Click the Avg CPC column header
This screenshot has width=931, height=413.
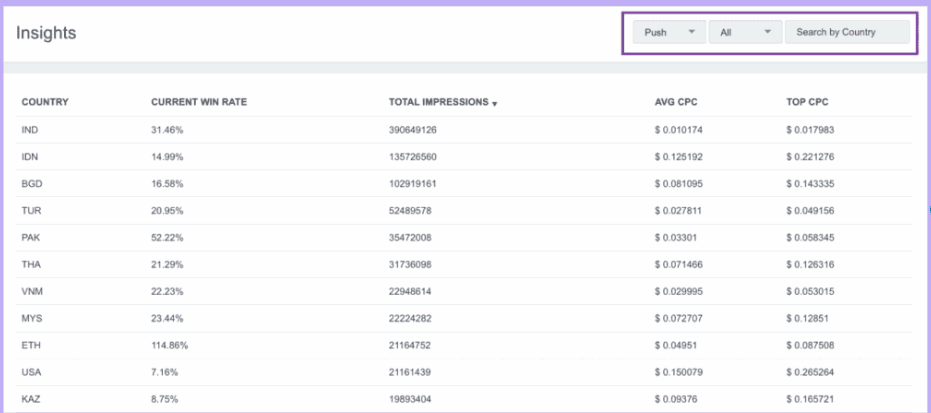tap(674, 102)
